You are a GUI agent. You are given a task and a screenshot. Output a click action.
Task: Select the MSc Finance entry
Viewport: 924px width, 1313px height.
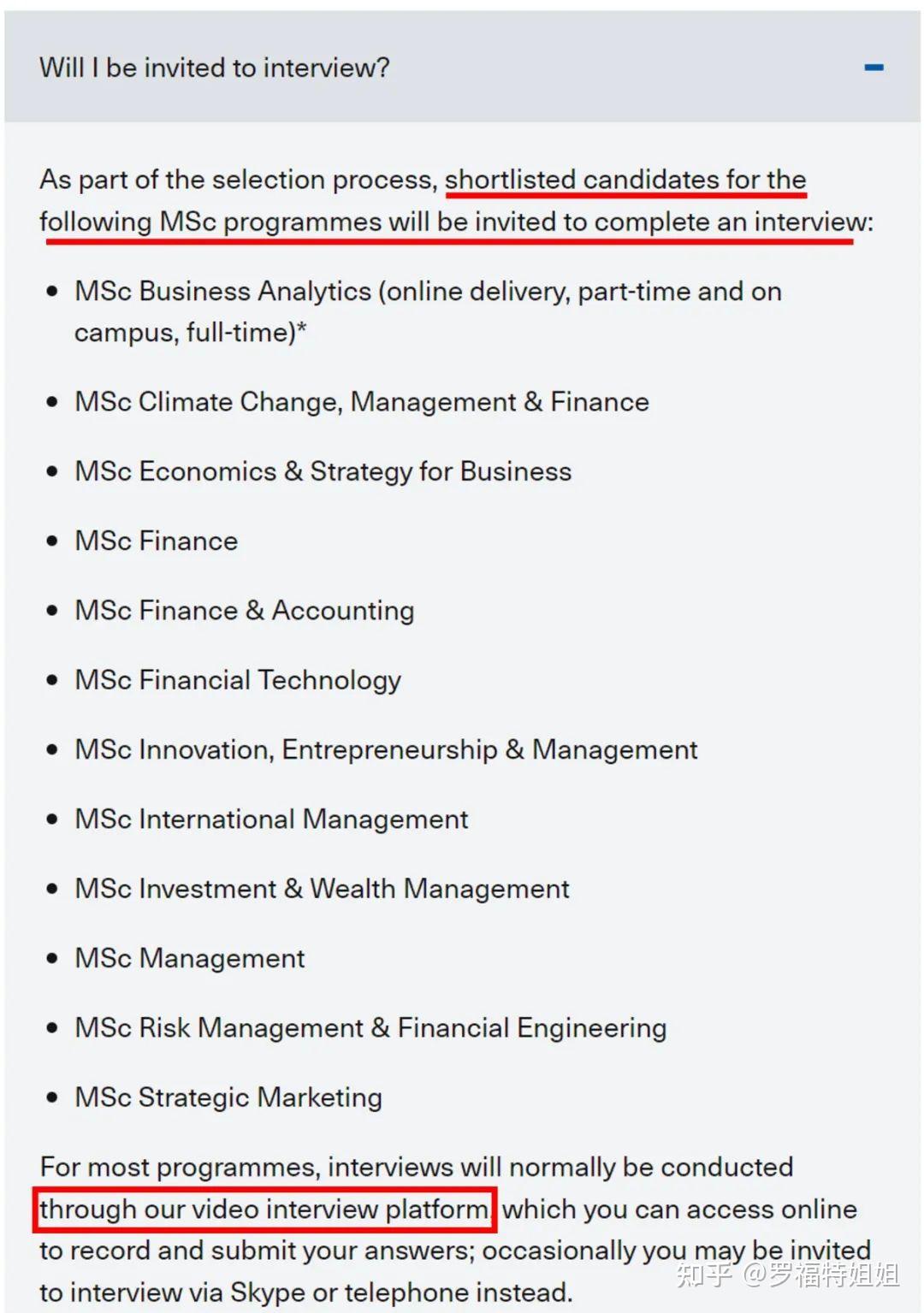pos(157,541)
